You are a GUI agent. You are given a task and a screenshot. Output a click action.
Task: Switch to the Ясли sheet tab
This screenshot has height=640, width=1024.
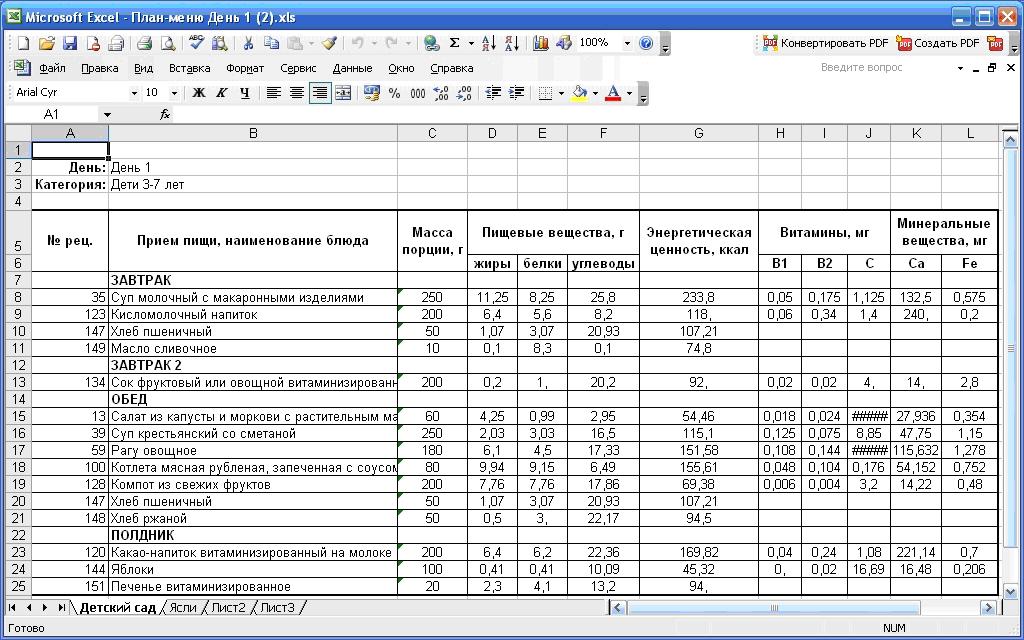183,608
